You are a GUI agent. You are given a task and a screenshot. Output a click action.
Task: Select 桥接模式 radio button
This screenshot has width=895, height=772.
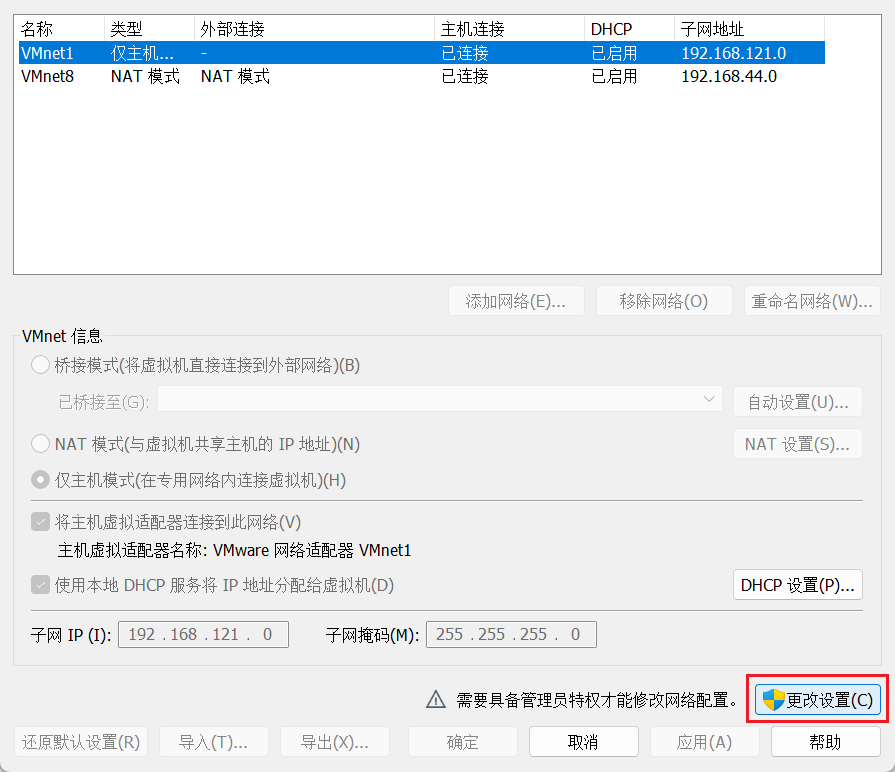point(40,365)
